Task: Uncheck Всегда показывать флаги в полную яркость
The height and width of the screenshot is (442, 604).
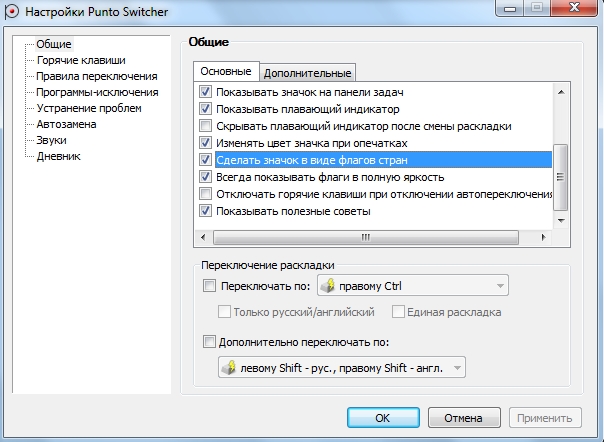Action: [x=205, y=177]
